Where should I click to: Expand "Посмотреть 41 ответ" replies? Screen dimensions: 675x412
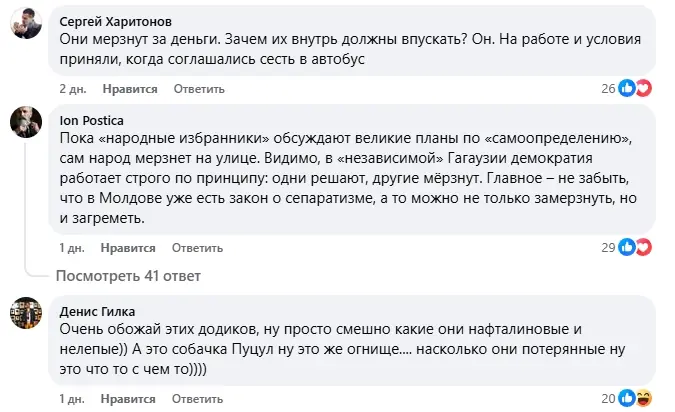click(128, 276)
